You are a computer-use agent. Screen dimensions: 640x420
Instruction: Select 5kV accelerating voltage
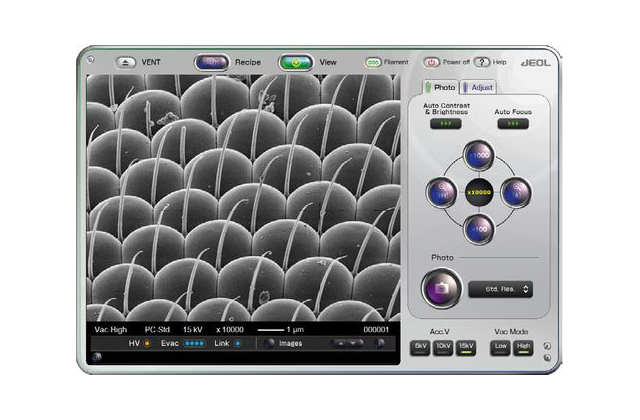click(420, 348)
